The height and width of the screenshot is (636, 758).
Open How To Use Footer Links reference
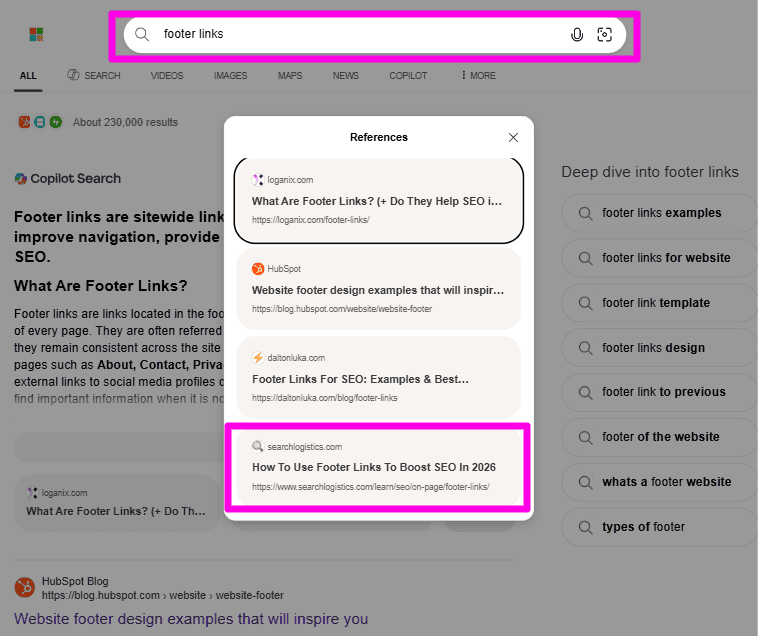[x=379, y=467]
